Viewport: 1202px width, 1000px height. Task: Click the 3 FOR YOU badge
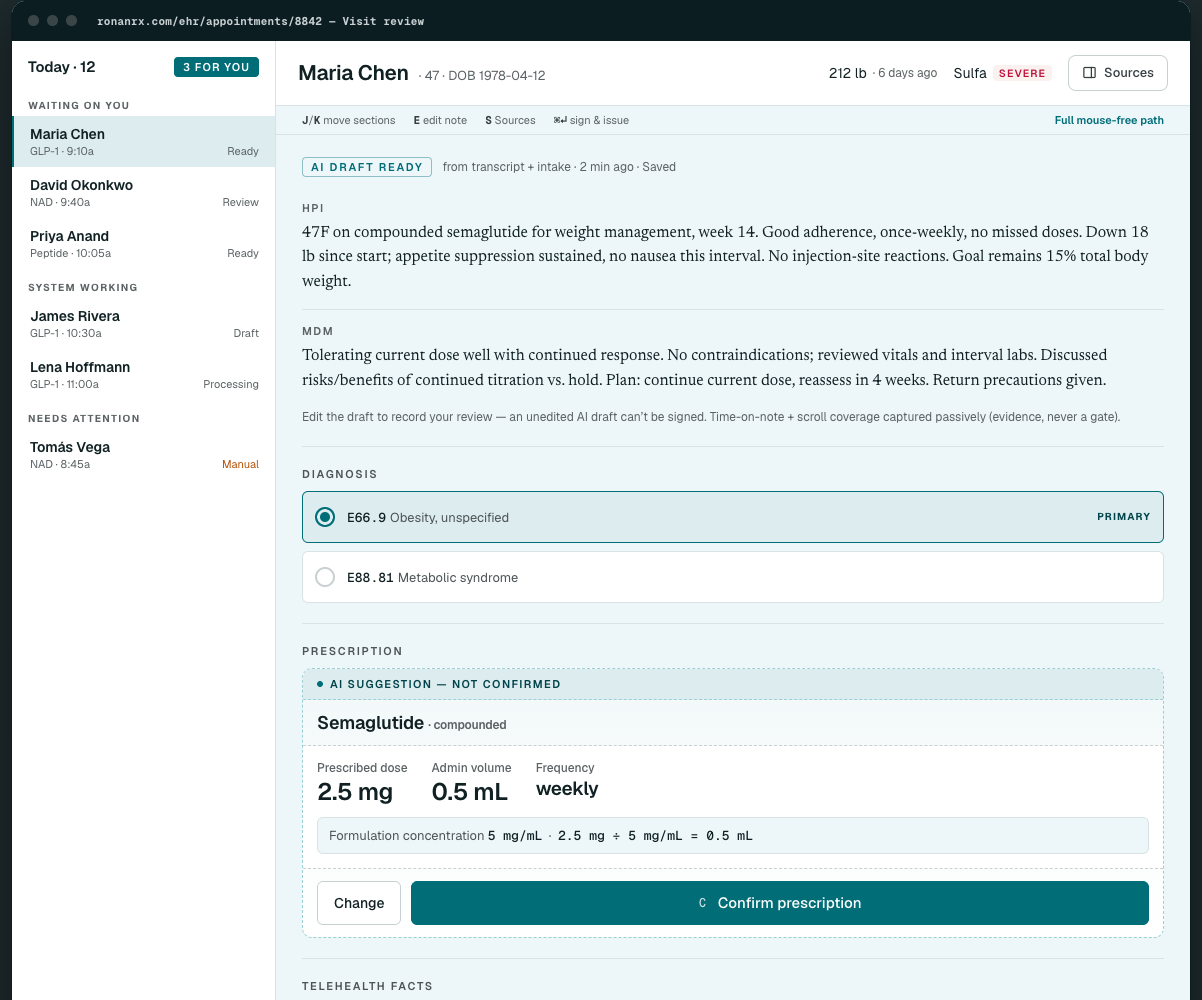click(216, 67)
